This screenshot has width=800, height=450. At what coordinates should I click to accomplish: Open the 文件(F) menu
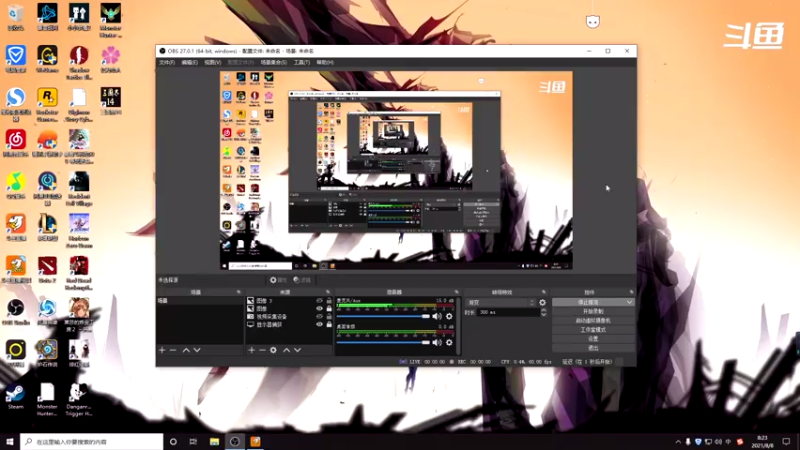[x=167, y=62]
